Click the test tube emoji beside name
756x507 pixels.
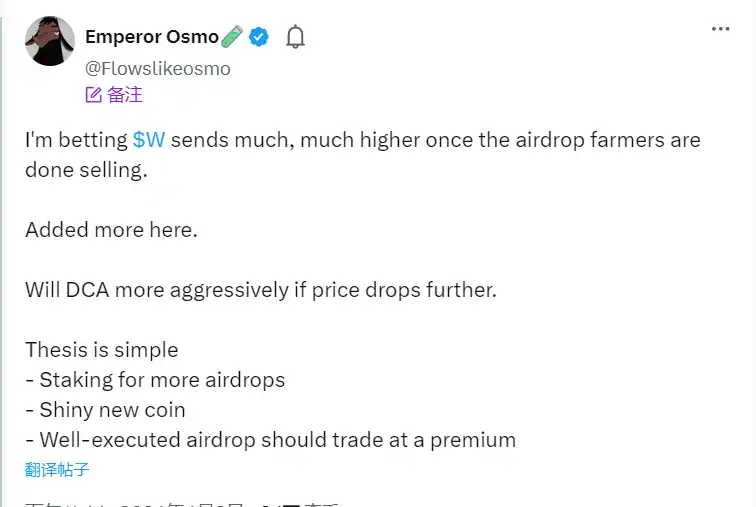(x=233, y=37)
